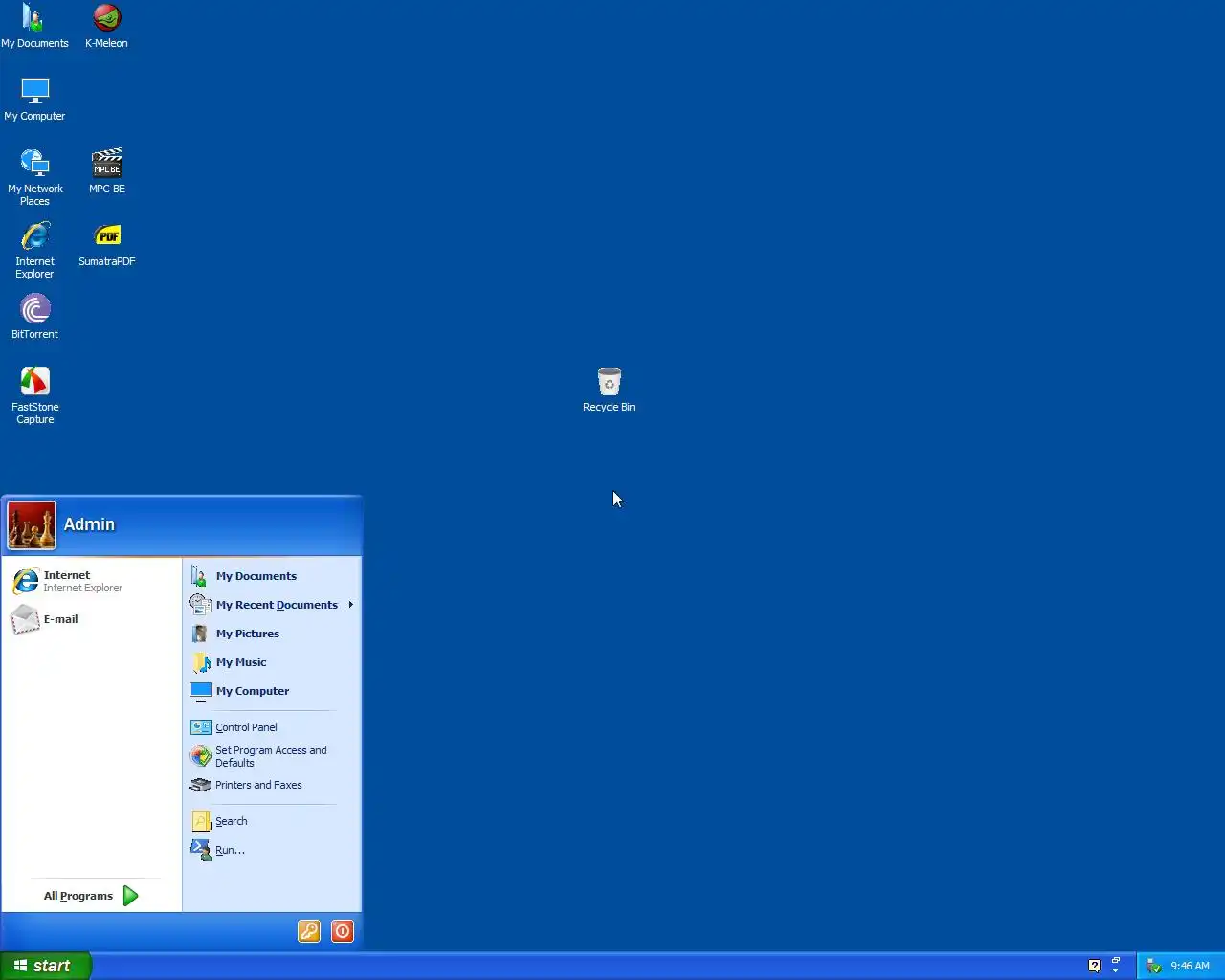Open Control Panel from the Start menu
1225x980 pixels.
point(272,727)
